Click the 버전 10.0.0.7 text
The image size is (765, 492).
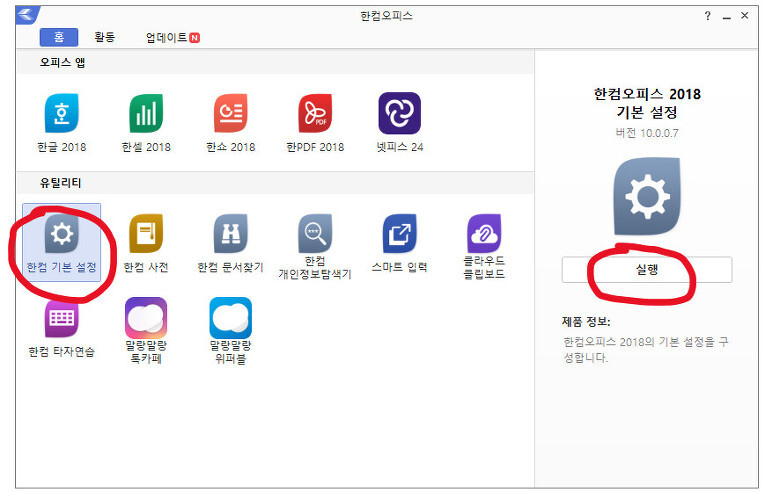647,133
